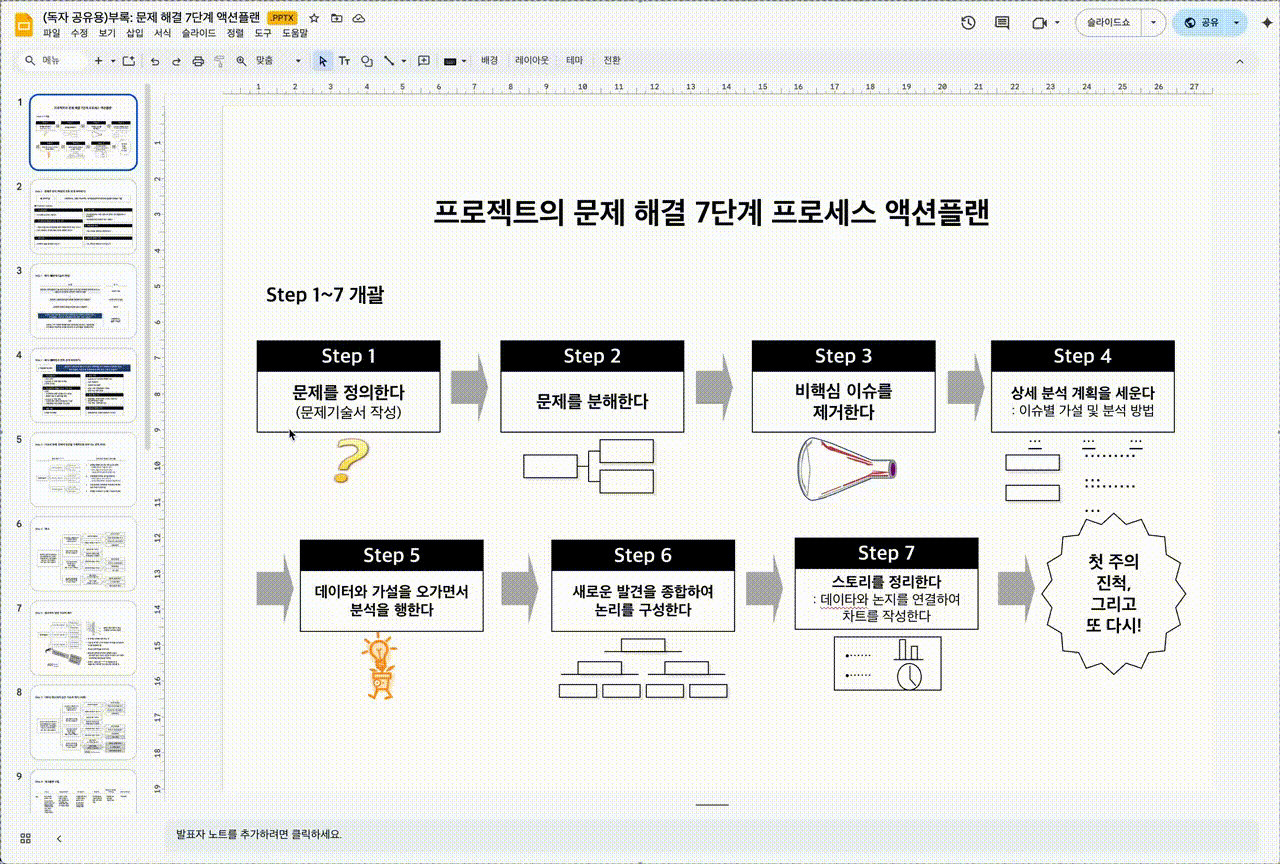
Task: Expand the zoom level dropdown
Action: click(x=297, y=61)
